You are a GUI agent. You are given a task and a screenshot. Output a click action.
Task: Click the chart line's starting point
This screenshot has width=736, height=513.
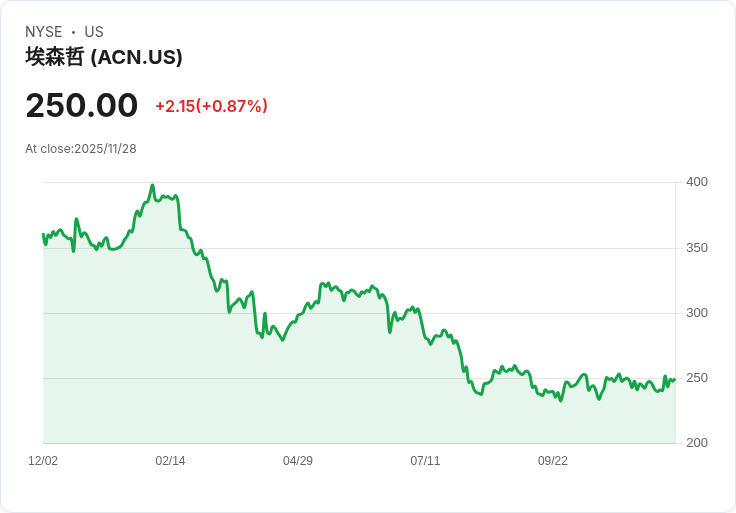pos(43,234)
